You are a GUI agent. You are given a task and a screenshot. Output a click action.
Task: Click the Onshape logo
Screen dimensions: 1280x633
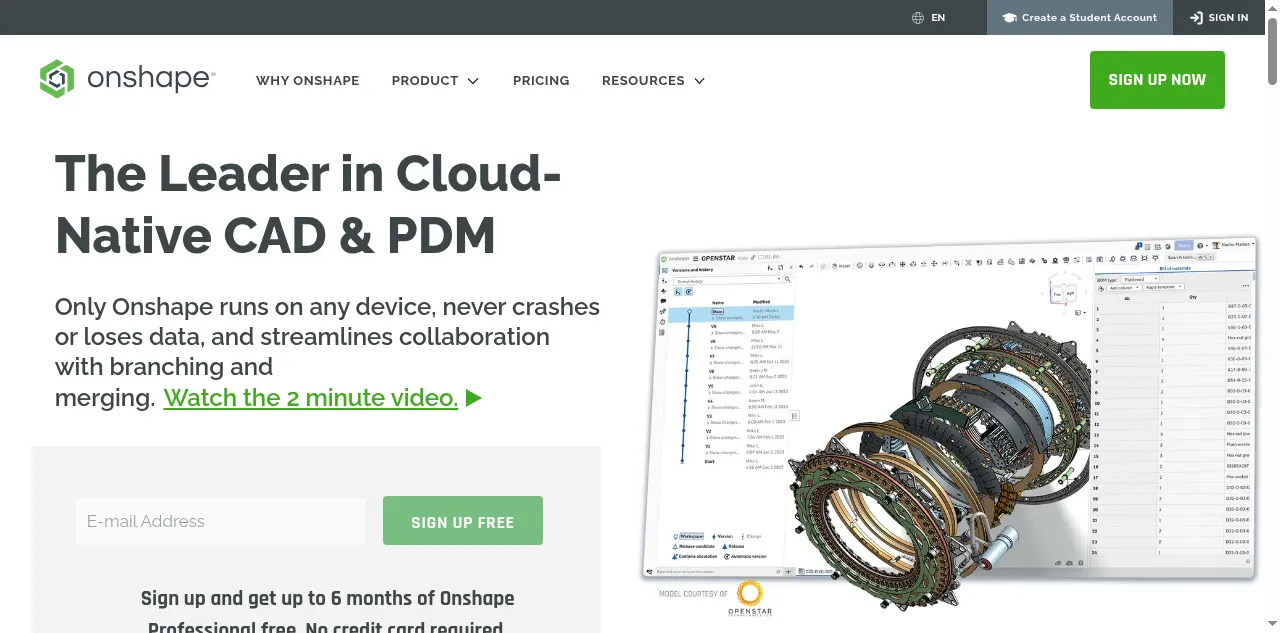(x=127, y=79)
